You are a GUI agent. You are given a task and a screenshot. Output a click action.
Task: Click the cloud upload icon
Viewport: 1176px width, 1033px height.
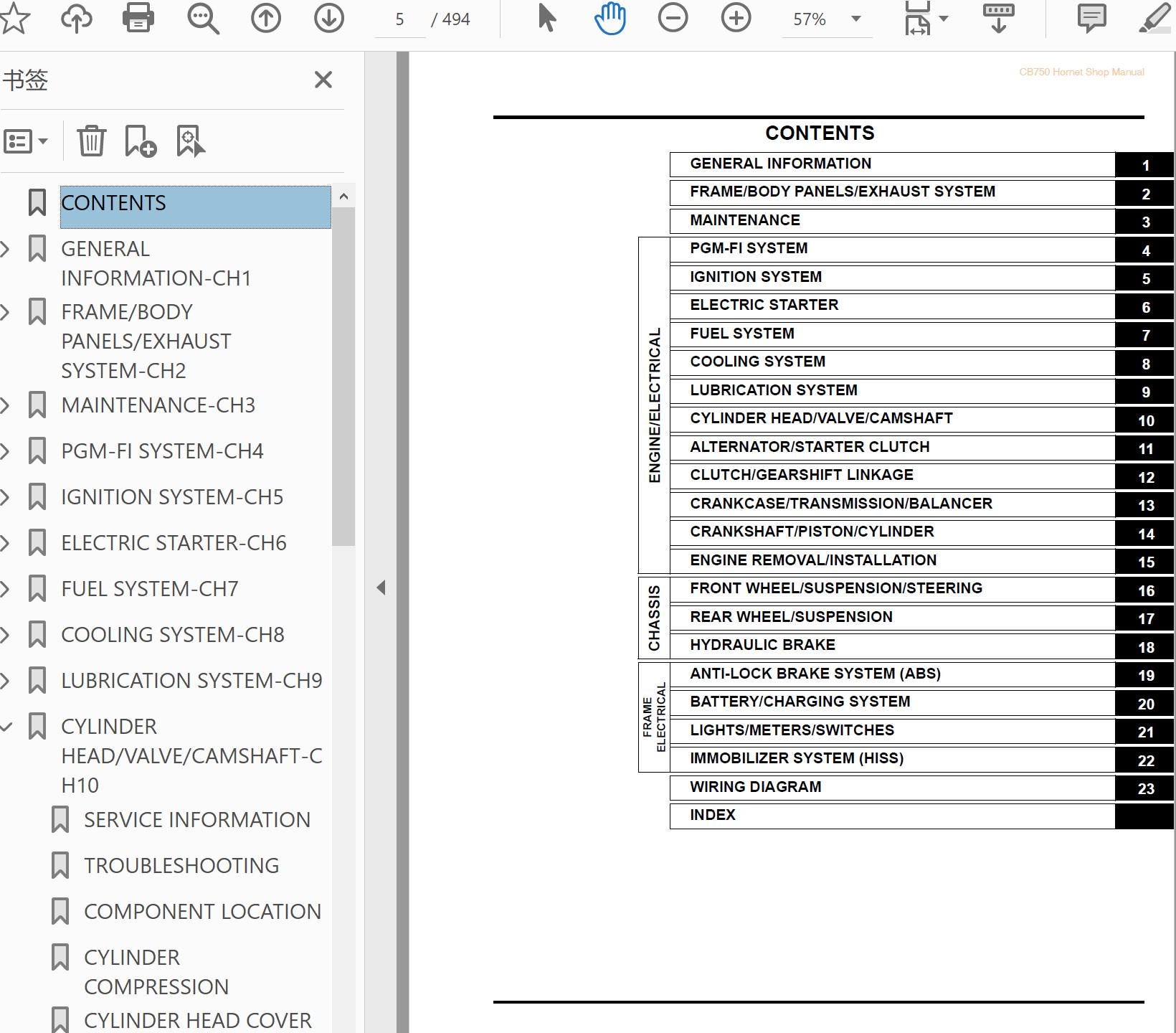[76, 18]
